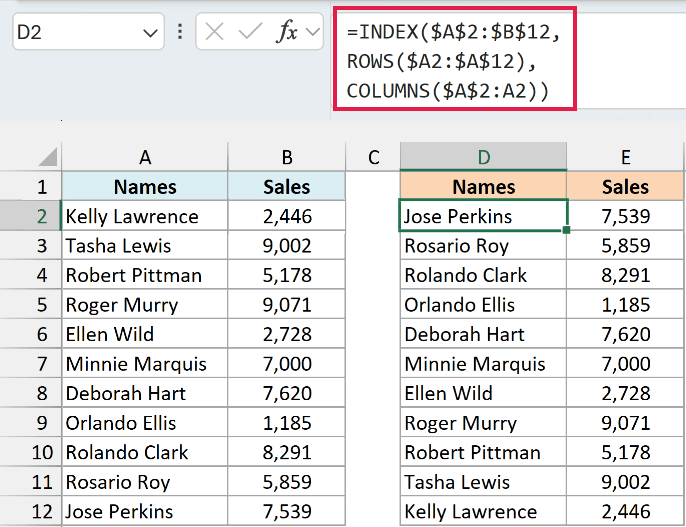Select row 2 header
Screen dimensions: 686x527
(31, 216)
